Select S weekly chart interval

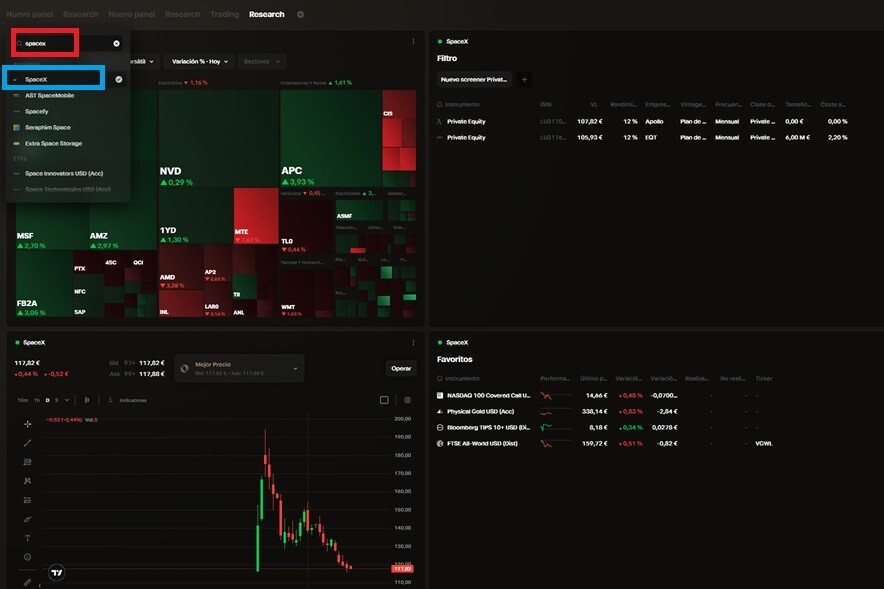(x=56, y=400)
